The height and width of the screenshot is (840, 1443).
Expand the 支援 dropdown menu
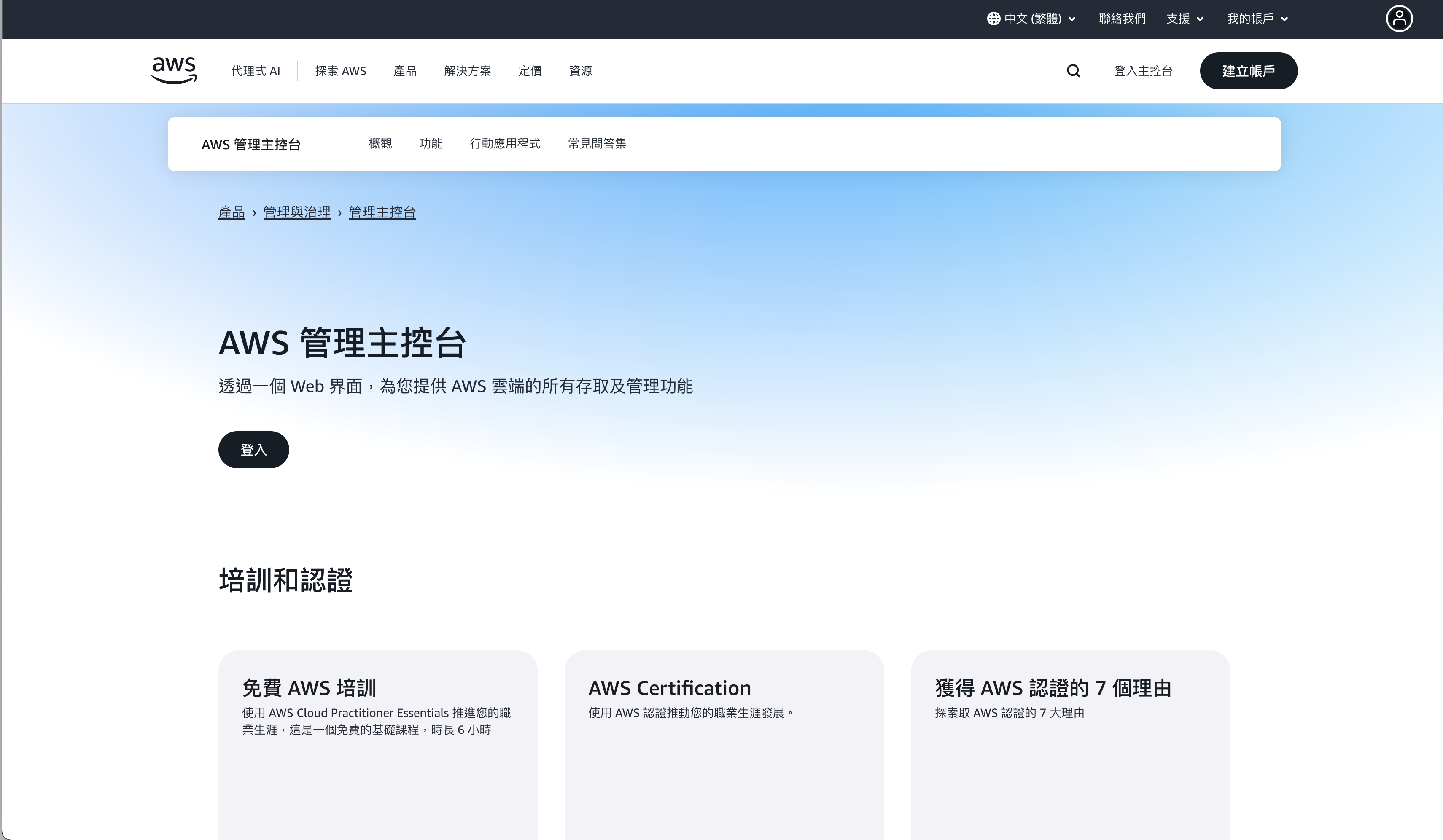[1185, 19]
